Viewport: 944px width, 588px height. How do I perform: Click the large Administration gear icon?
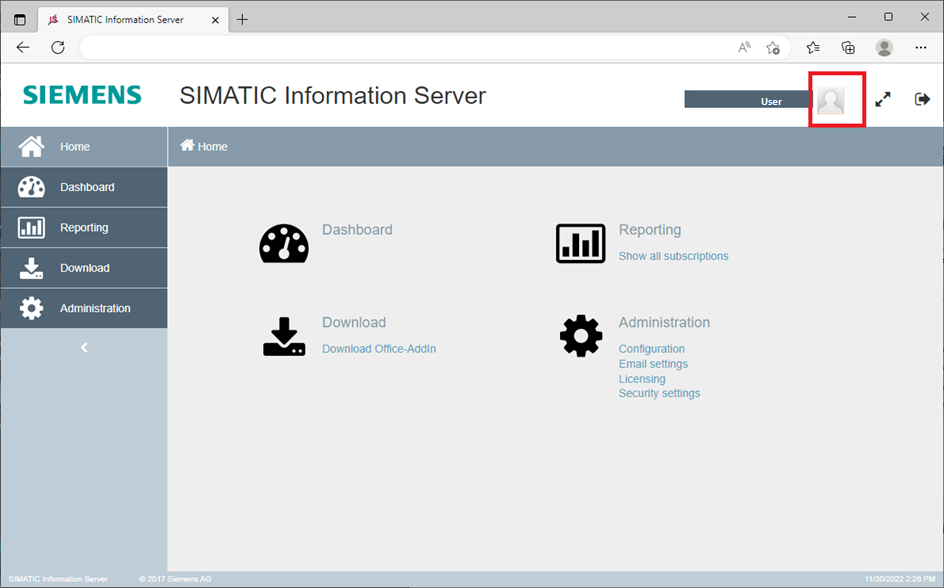pos(580,336)
